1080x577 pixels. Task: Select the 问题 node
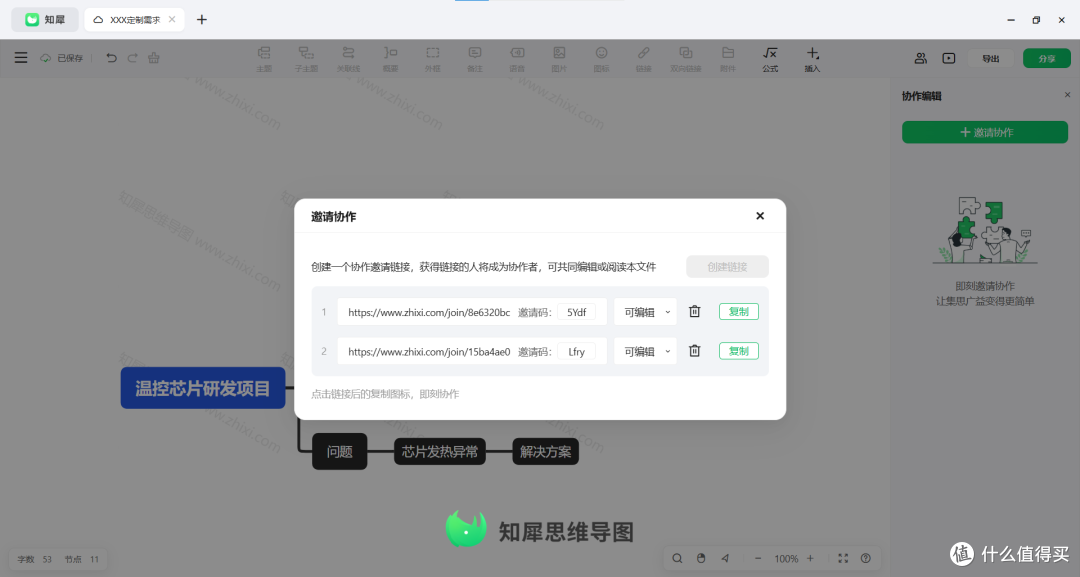340,452
